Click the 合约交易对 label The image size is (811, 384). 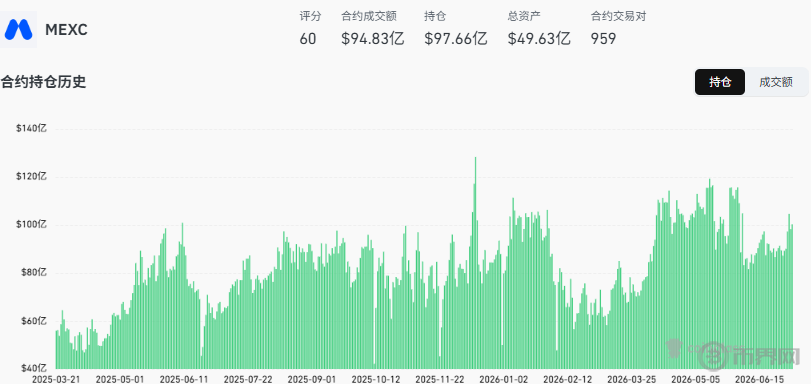pyautogui.click(x=619, y=17)
